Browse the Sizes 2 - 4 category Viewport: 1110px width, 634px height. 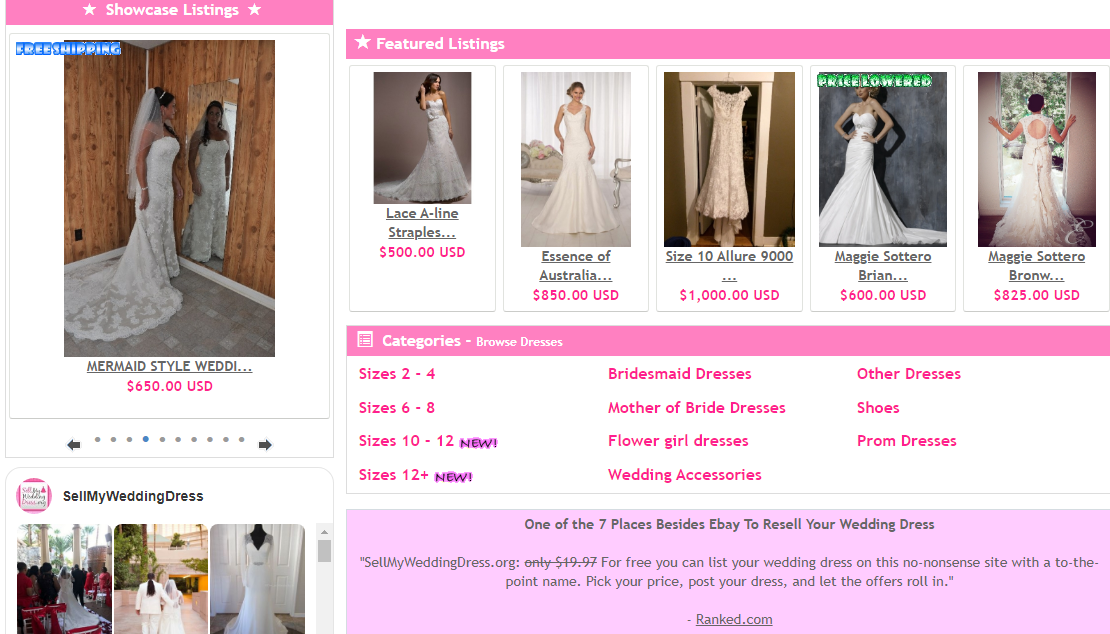click(x=397, y=374)
